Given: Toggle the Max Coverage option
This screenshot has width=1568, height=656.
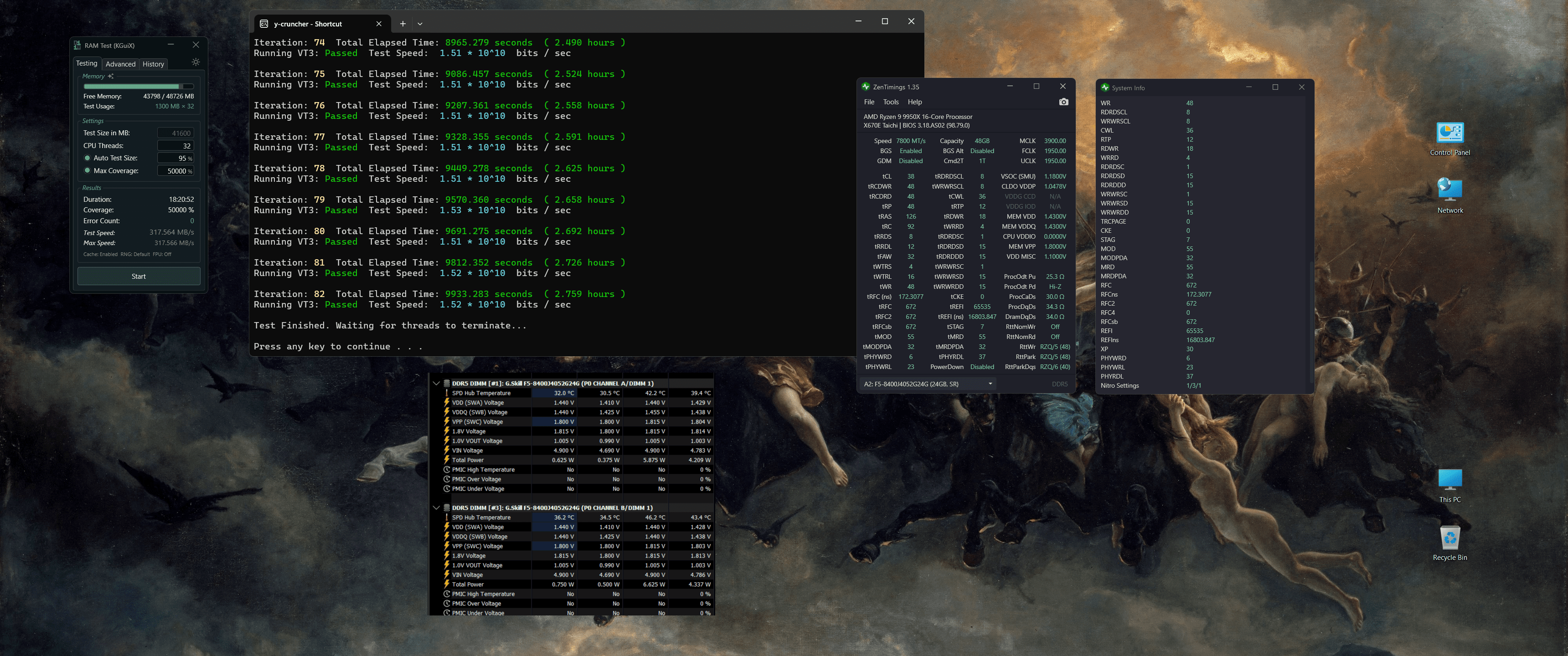Looking at the screenshot, I should coord(88,171).
